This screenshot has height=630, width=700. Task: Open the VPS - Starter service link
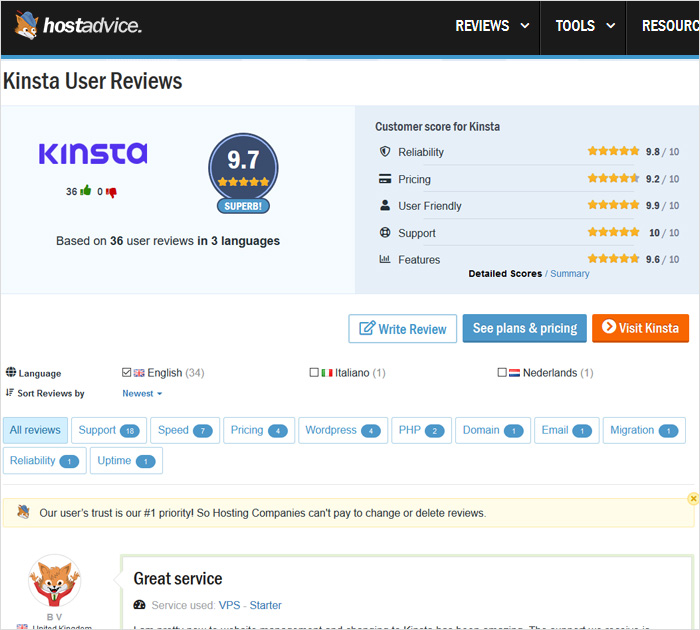[x=250, y=605]
